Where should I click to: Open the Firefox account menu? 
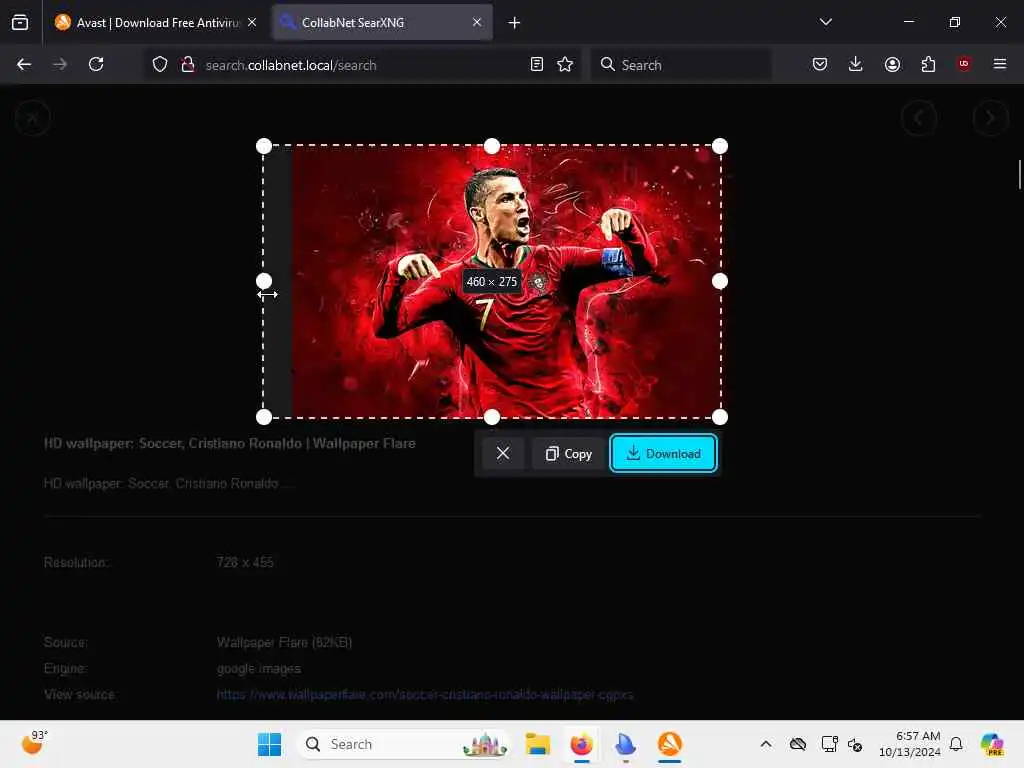pos(892,65)
